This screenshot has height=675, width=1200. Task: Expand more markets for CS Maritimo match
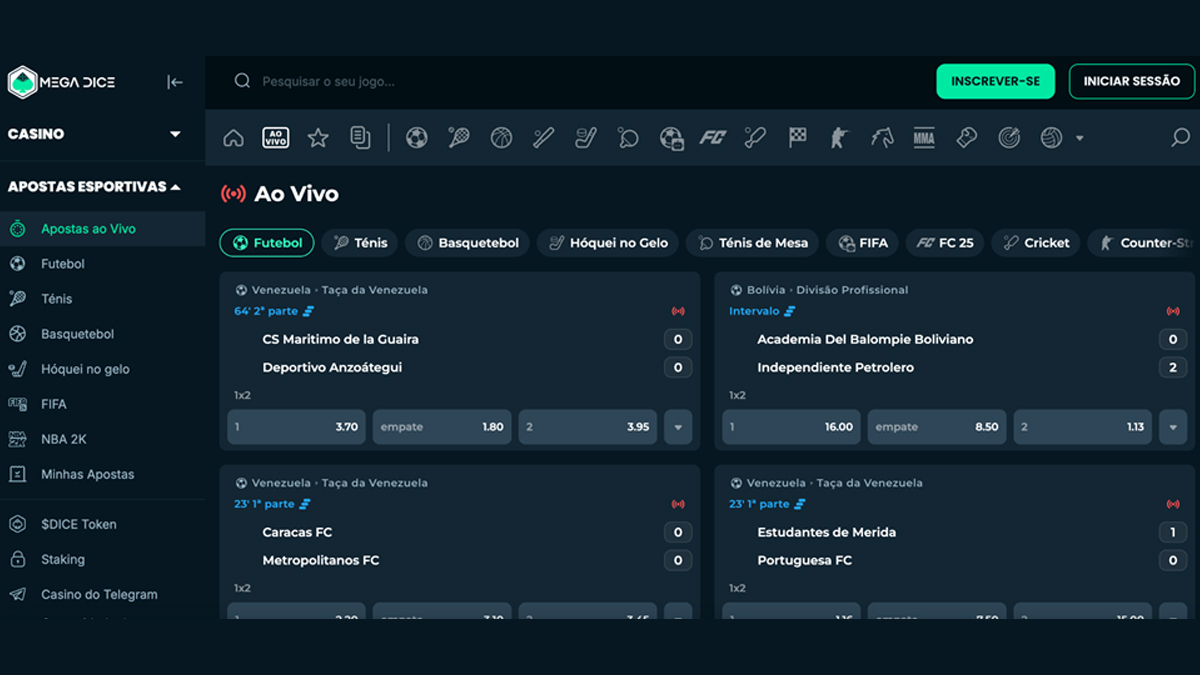[678, 427]
